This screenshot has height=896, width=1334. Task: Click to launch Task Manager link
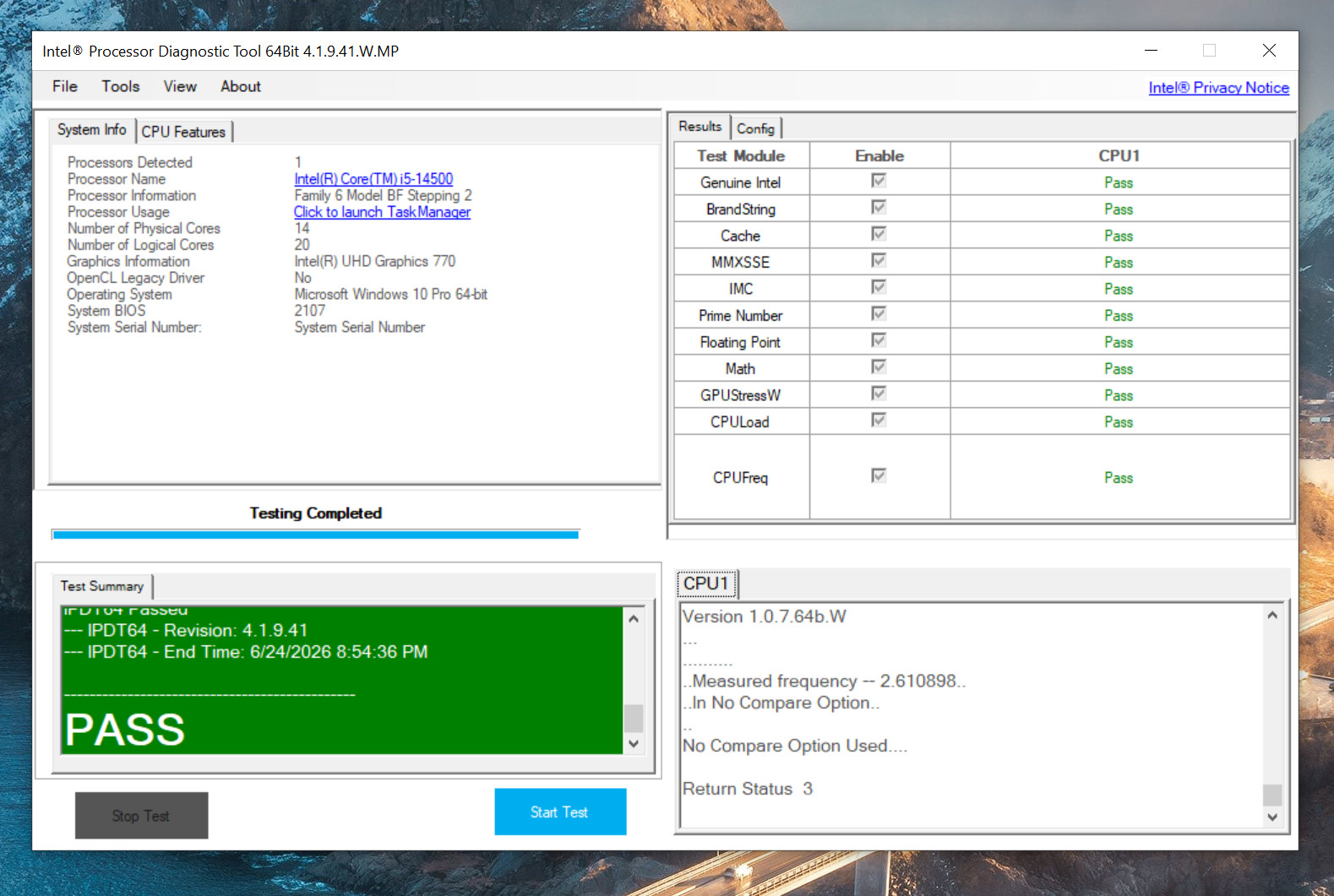tap(382, 212)
